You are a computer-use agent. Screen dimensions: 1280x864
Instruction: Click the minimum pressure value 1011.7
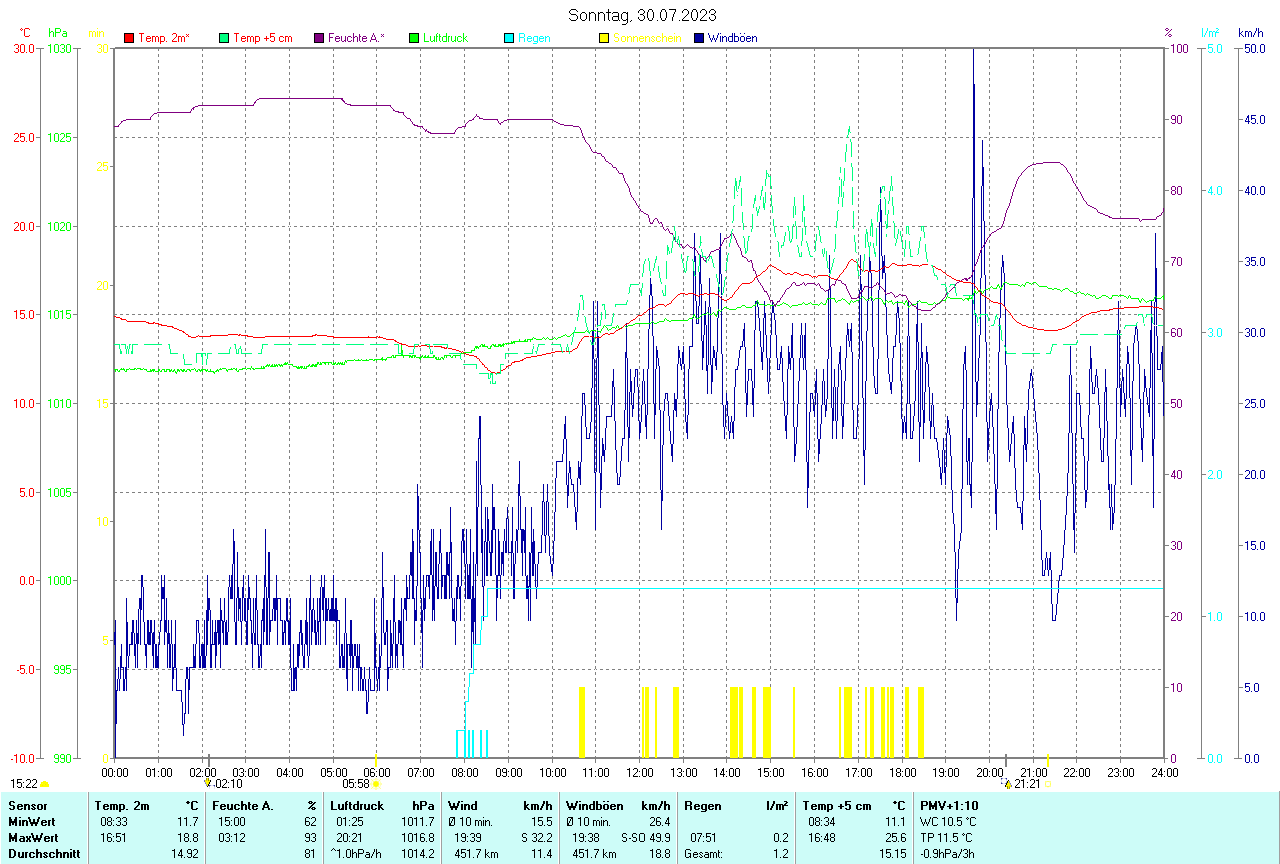click(x=417, y=821)
